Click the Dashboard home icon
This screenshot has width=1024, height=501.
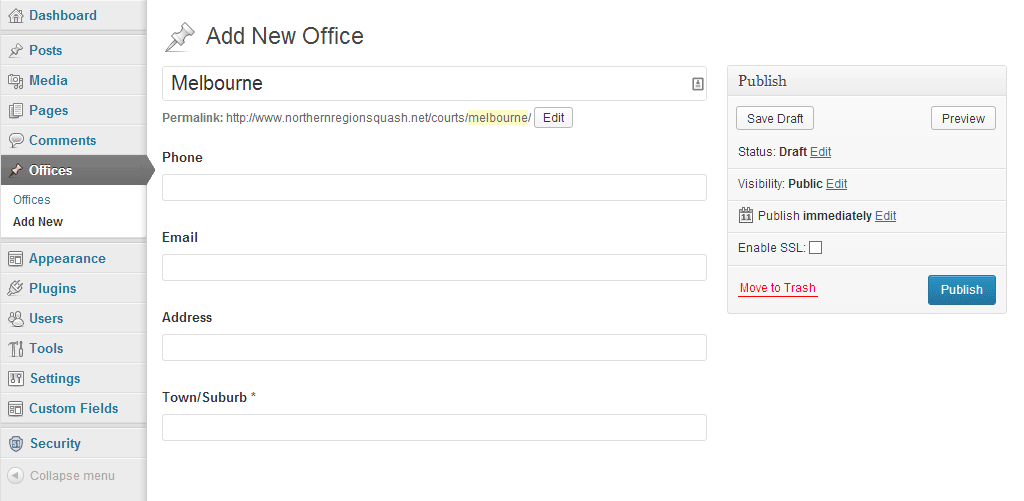[15, 16]
